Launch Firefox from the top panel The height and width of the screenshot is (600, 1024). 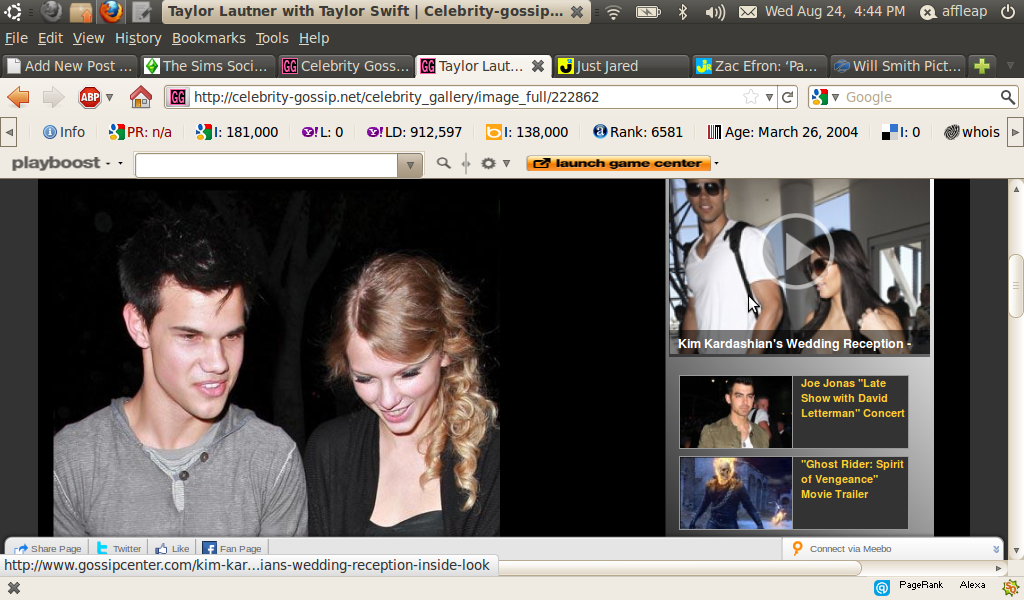click(x=111, y=12)
